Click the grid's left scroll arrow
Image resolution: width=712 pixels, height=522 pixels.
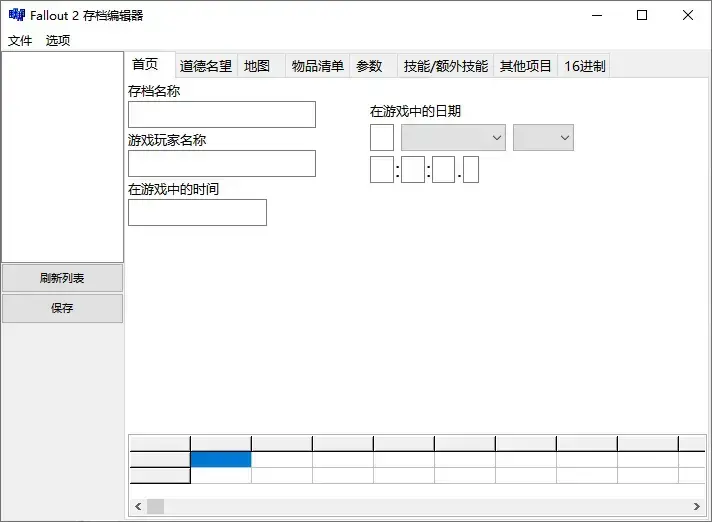pos(138,506)
